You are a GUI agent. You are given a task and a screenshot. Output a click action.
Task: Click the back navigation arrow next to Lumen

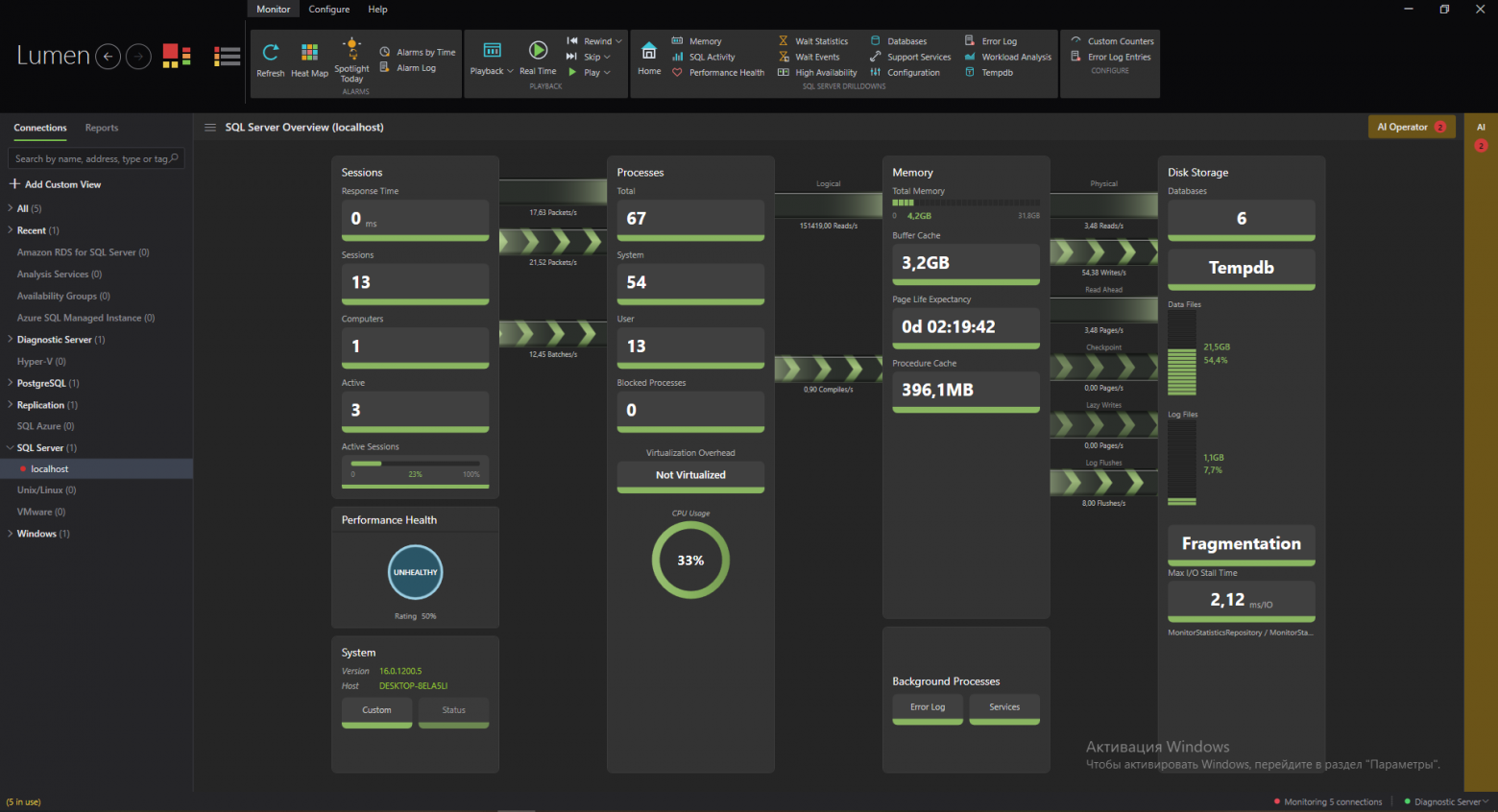pyautogui.click(x=109, y=57)
